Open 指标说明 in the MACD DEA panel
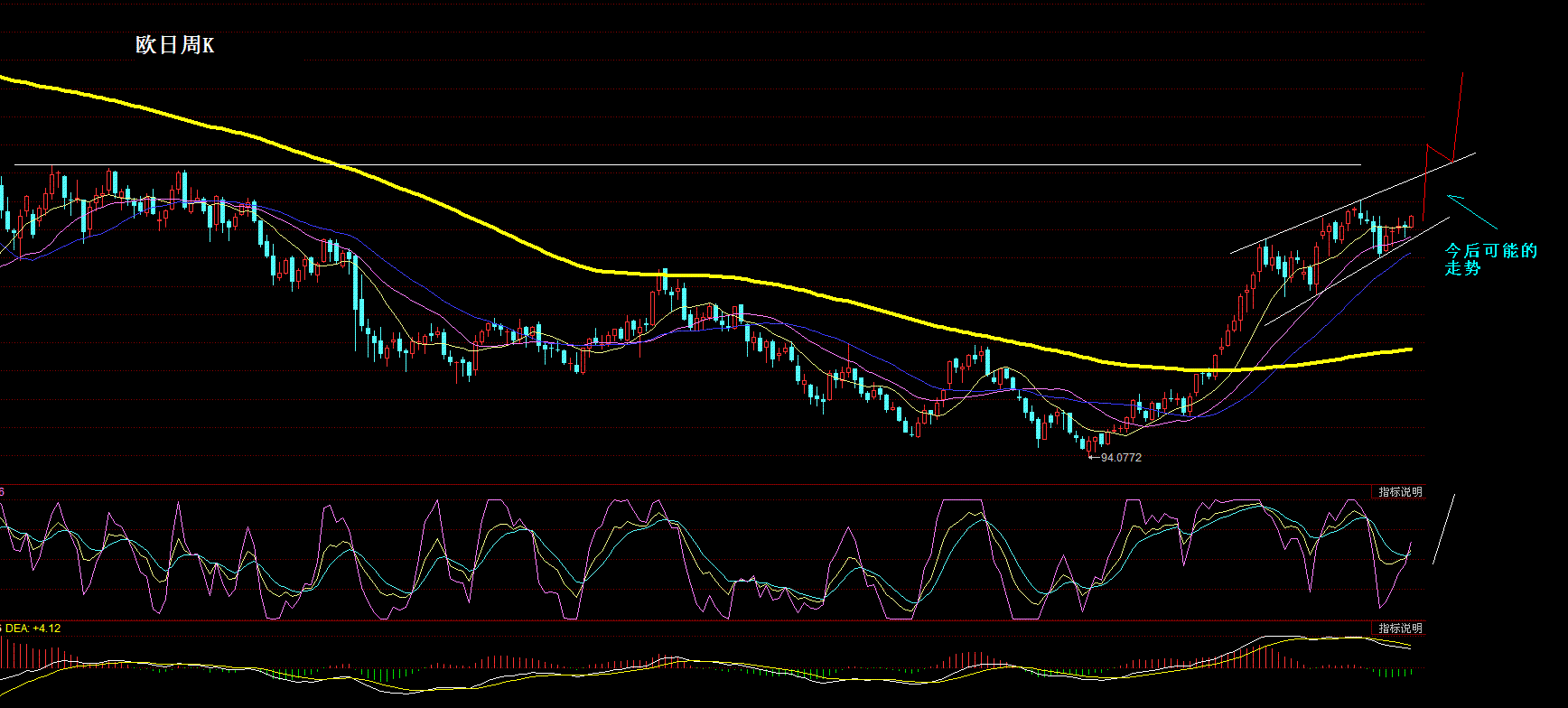This screenshot has height=708, width=1568. click(x=1399, y=629)
